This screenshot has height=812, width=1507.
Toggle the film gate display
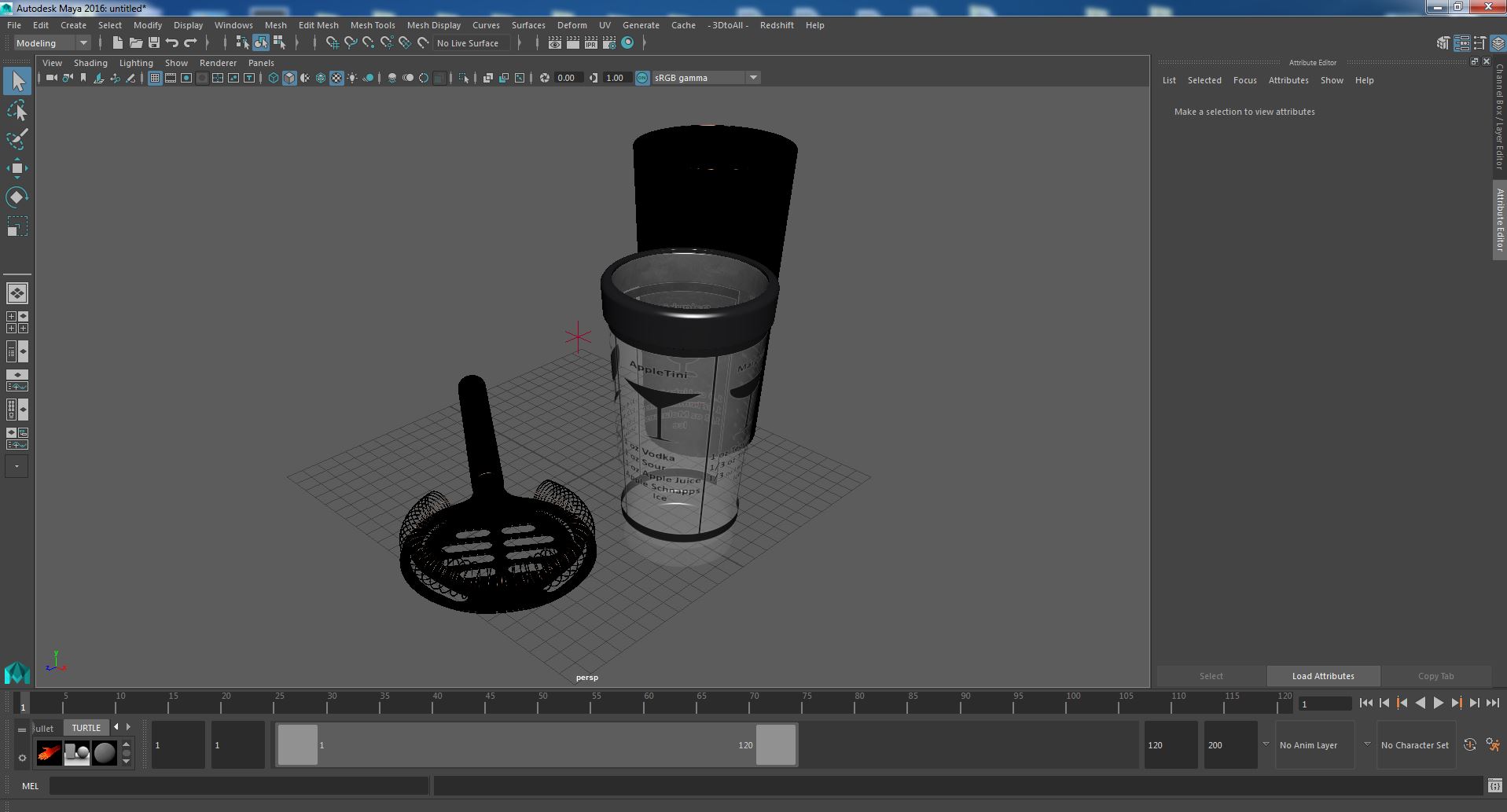tap(171, 78)
